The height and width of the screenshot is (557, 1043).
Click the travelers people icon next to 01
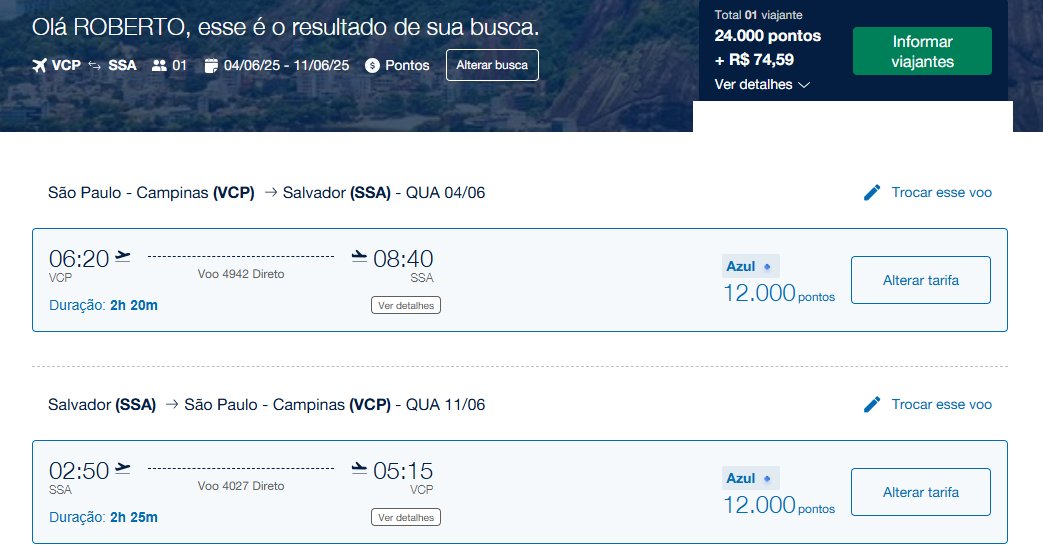pos(159,65)
